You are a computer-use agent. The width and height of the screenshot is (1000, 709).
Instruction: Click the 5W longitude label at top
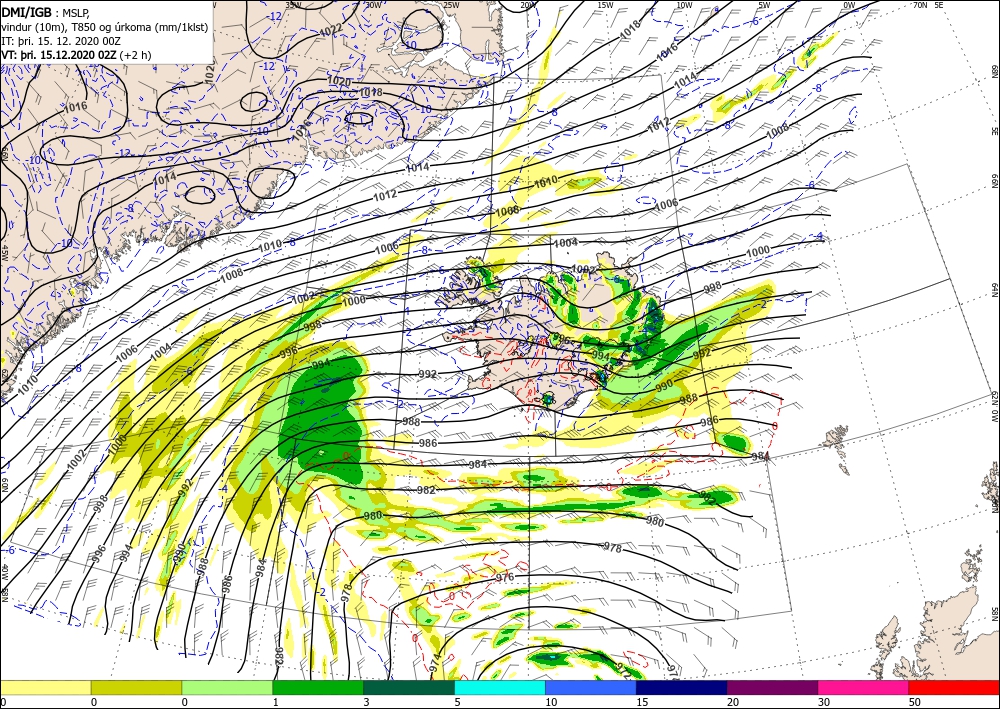pyautogui.click(x=764, y=5)
